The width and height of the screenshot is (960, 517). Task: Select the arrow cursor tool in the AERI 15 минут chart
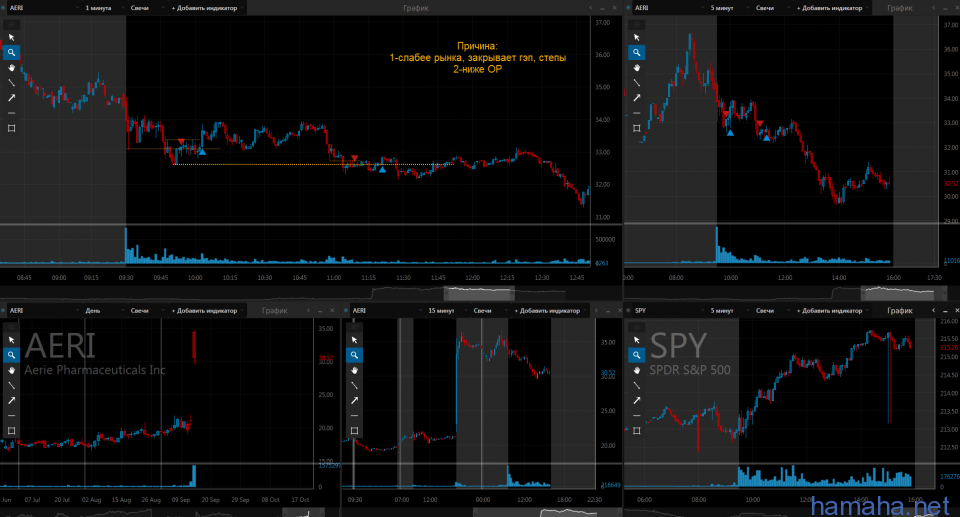click(x=354, y=340)
